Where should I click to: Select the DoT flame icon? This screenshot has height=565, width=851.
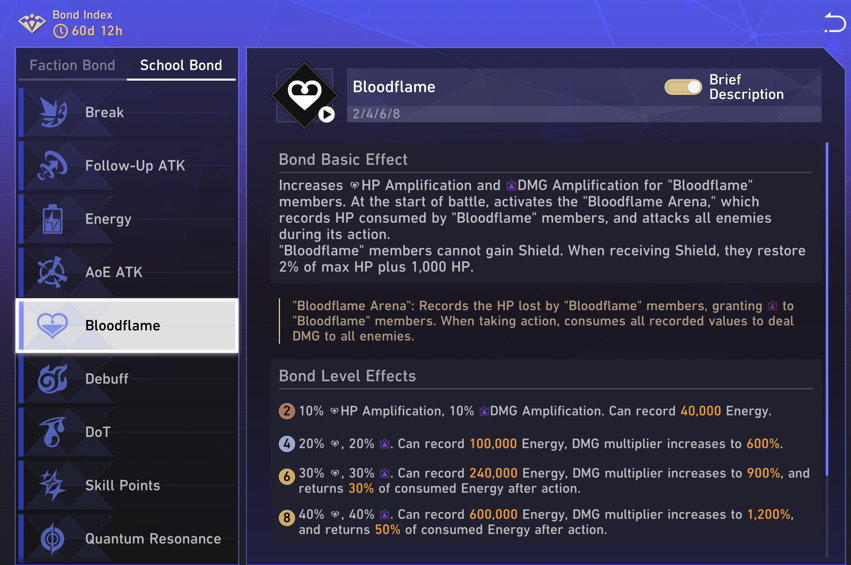(52, 432)
